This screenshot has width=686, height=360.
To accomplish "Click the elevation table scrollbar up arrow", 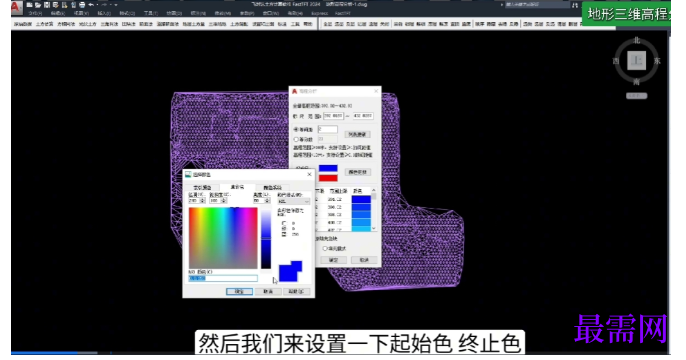I will (x=374, y=190).
